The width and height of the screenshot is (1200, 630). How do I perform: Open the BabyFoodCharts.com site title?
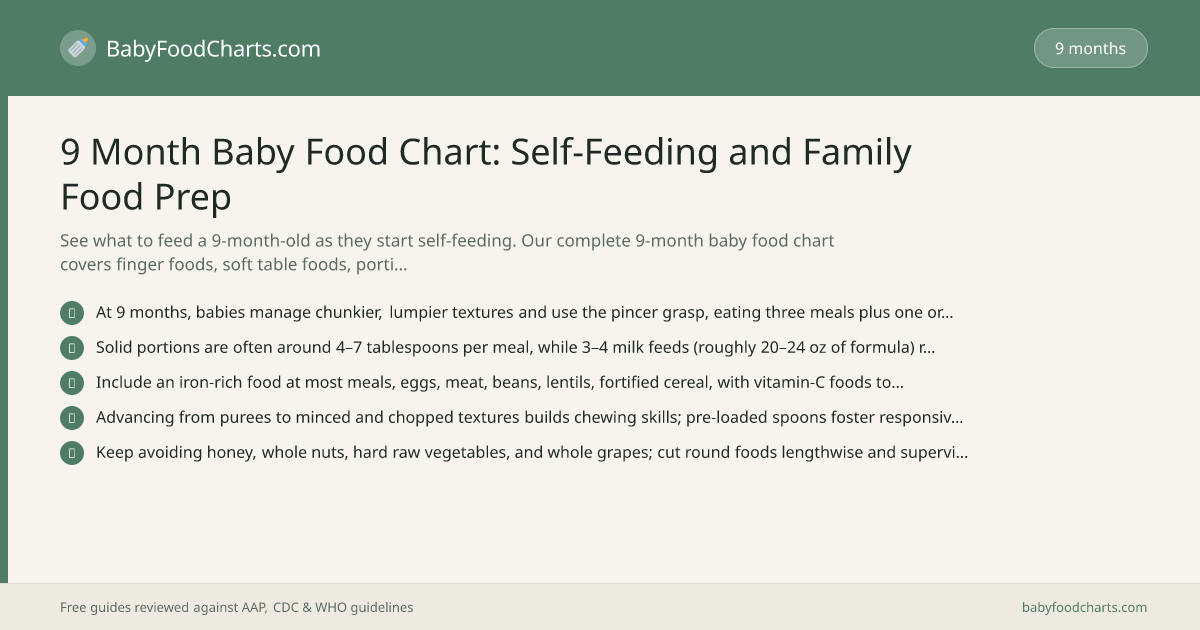213,48
